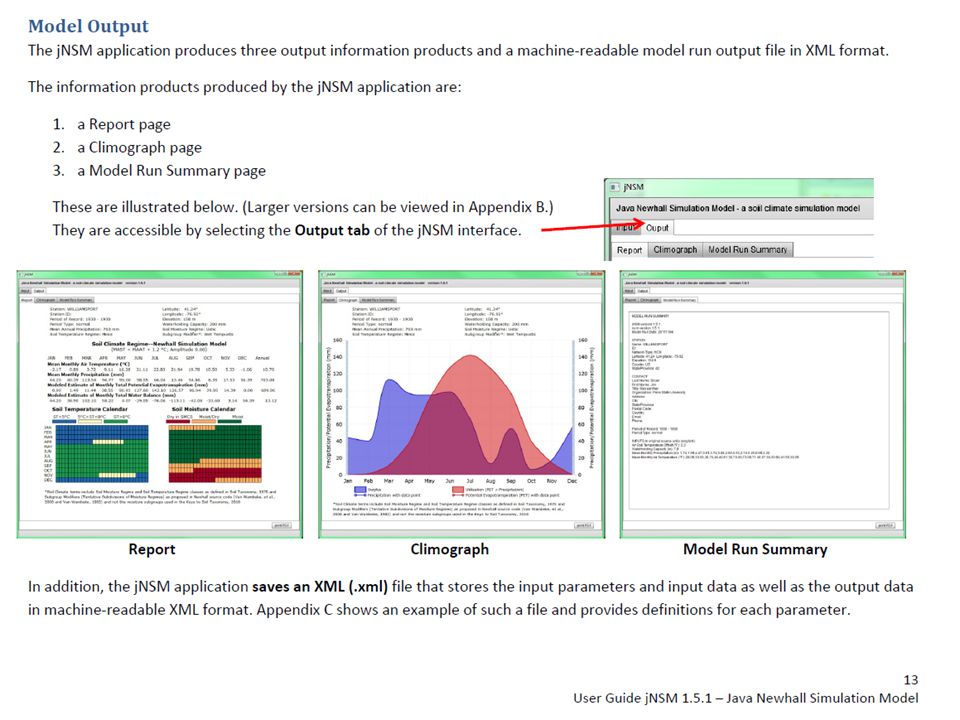The image size is (960, 720).
Task: Open the Report page screenshot thumbnail
Action: point(160,404)
